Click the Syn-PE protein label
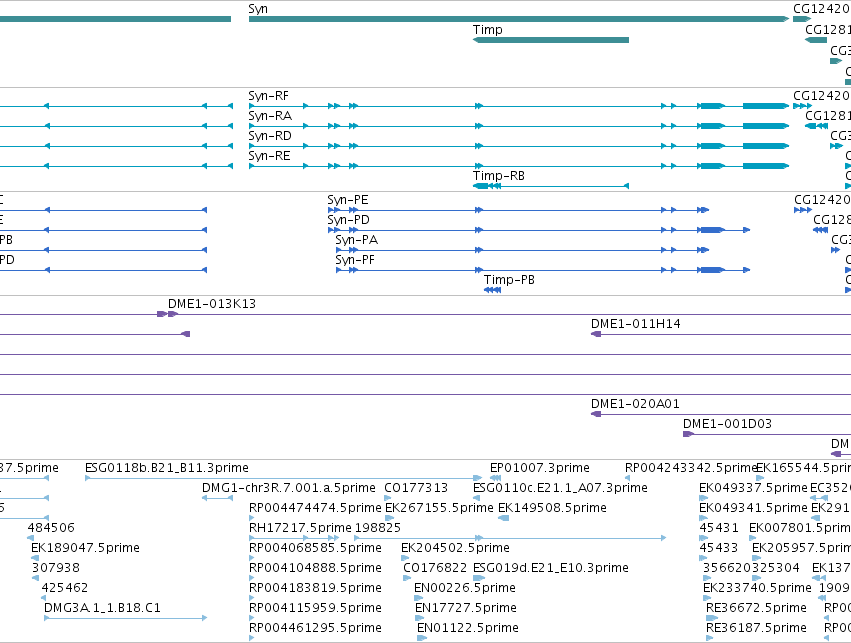Image resolution: width=851 pixels, height=643 pixels. pos(348,200)
